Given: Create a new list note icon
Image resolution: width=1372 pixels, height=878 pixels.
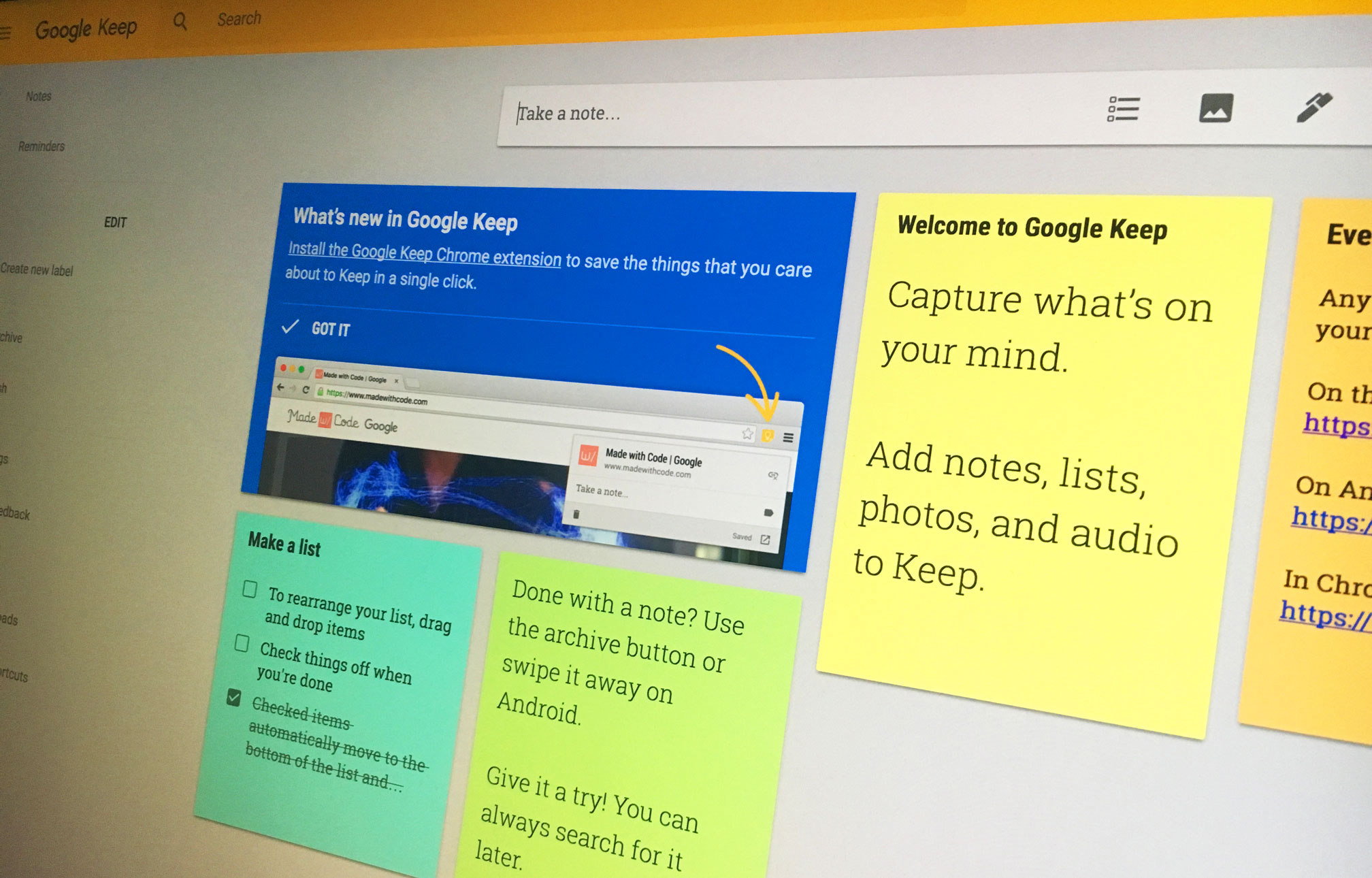Looking at the screenshot, I should click(1123, 109).
